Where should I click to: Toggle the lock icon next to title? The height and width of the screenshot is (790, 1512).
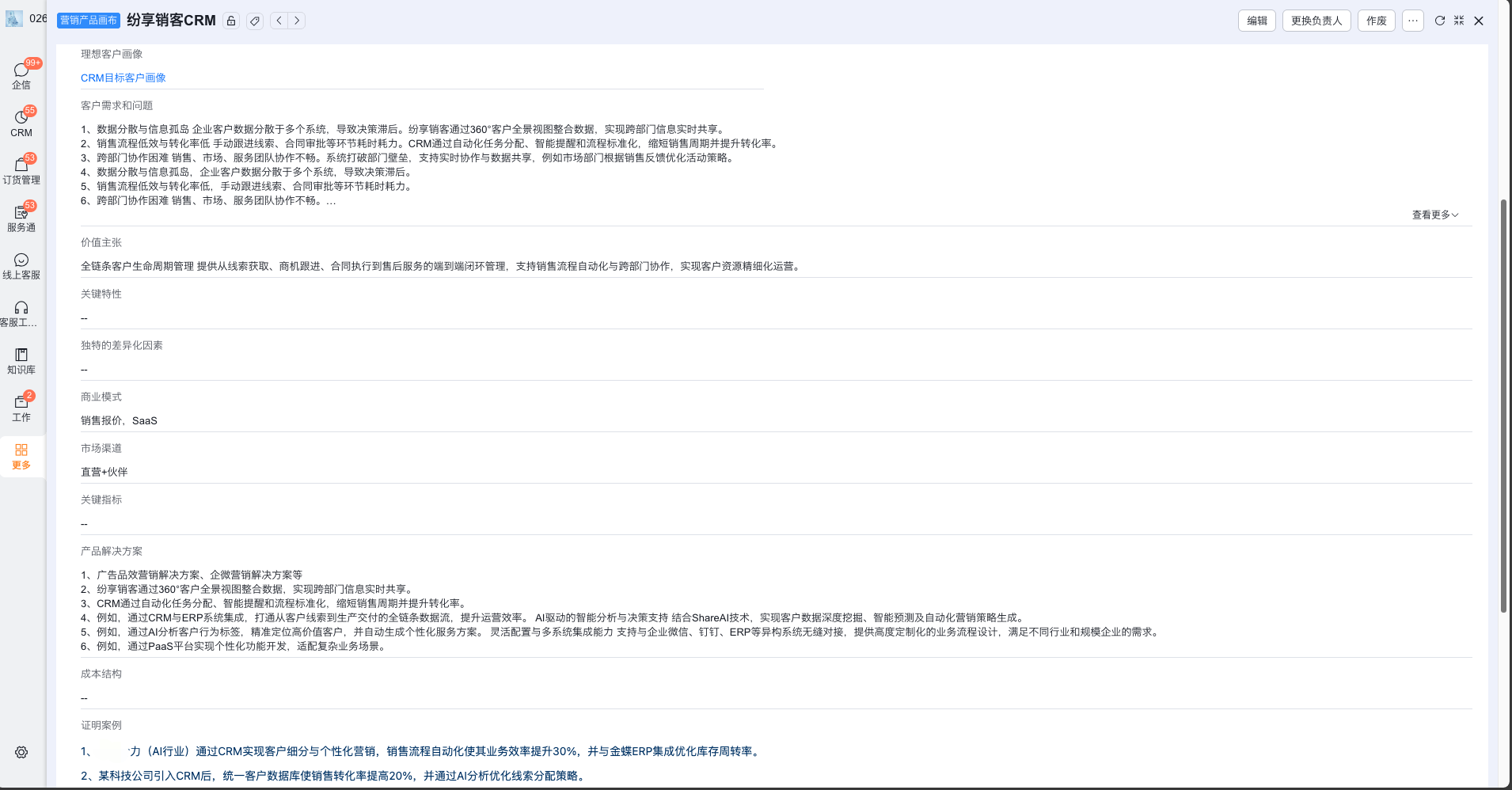click(231, 21)
